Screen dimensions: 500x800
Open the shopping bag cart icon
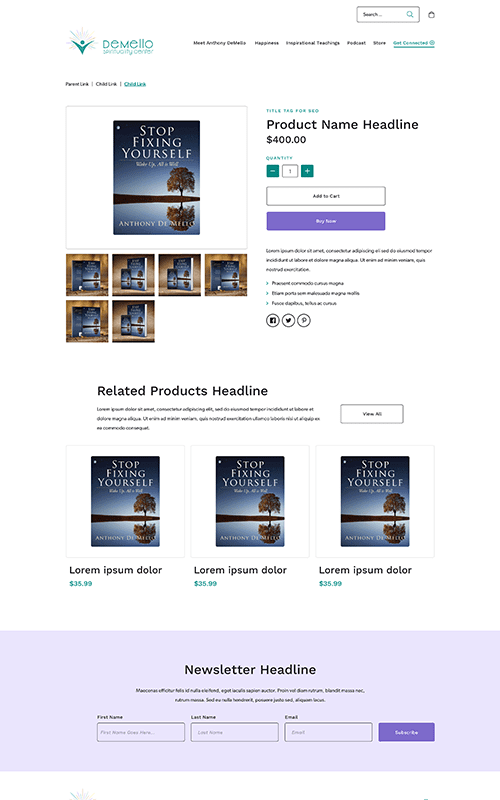coord(431,15)
